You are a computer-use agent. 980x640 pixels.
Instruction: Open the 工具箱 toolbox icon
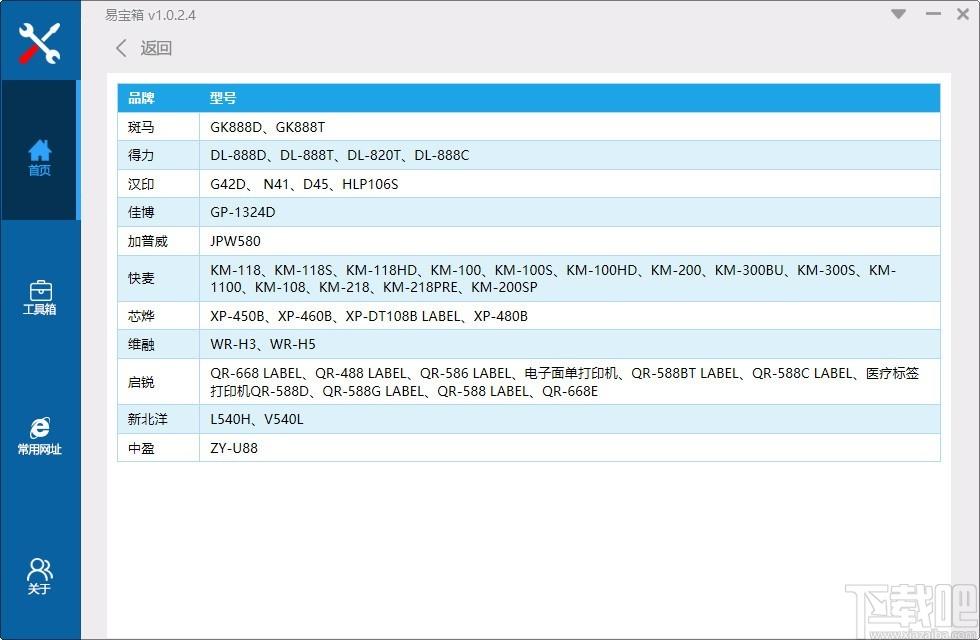(39, 298)
